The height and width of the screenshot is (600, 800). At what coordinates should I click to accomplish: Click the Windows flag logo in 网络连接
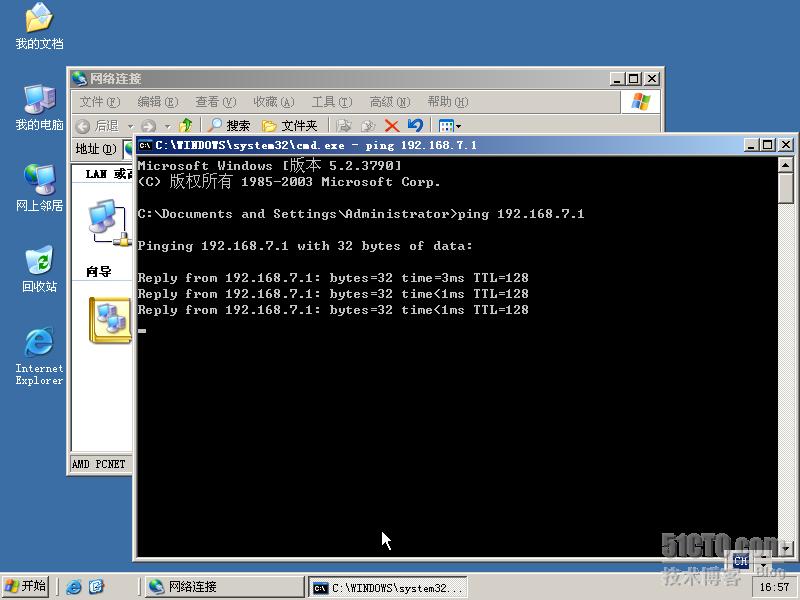tap(641, 102)
